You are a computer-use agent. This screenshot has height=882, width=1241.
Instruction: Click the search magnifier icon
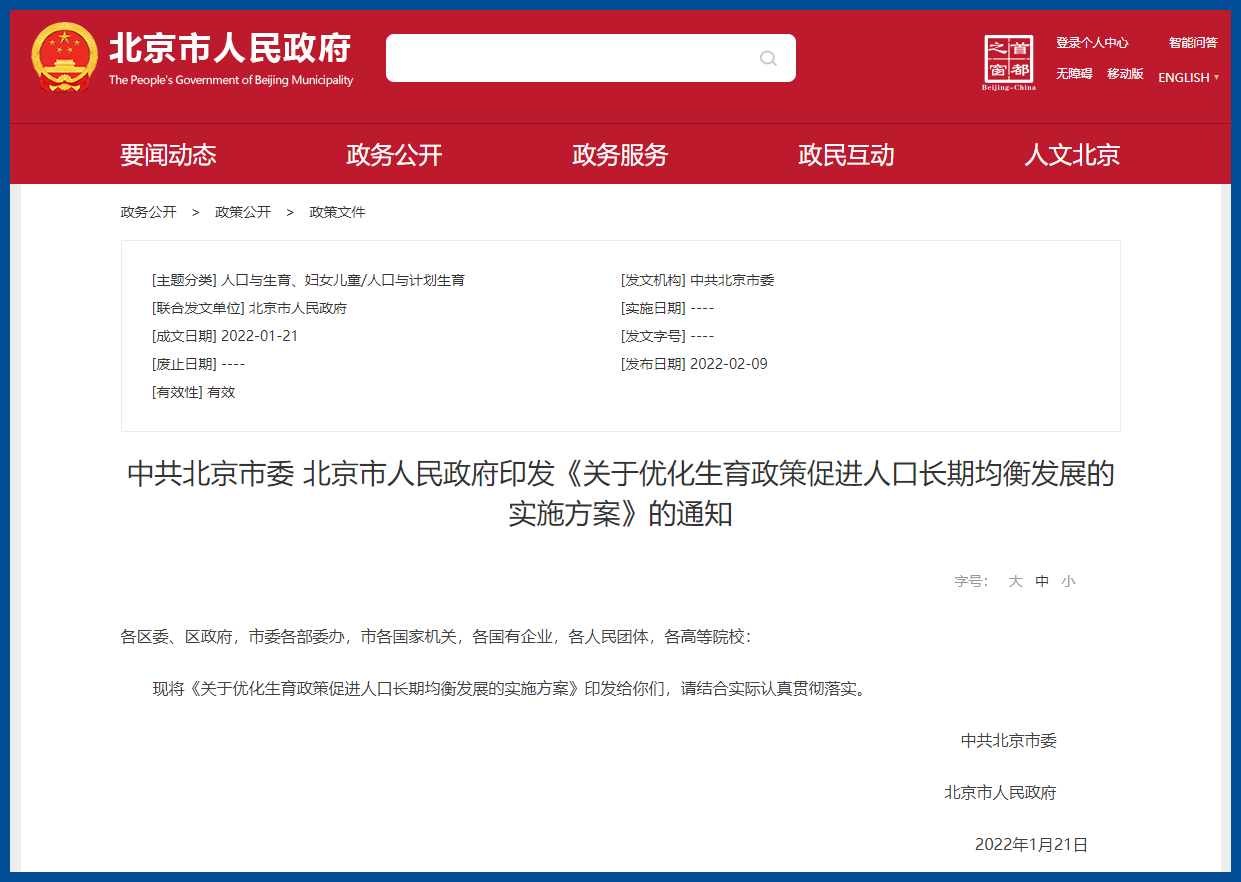click(x=768, y=58)
